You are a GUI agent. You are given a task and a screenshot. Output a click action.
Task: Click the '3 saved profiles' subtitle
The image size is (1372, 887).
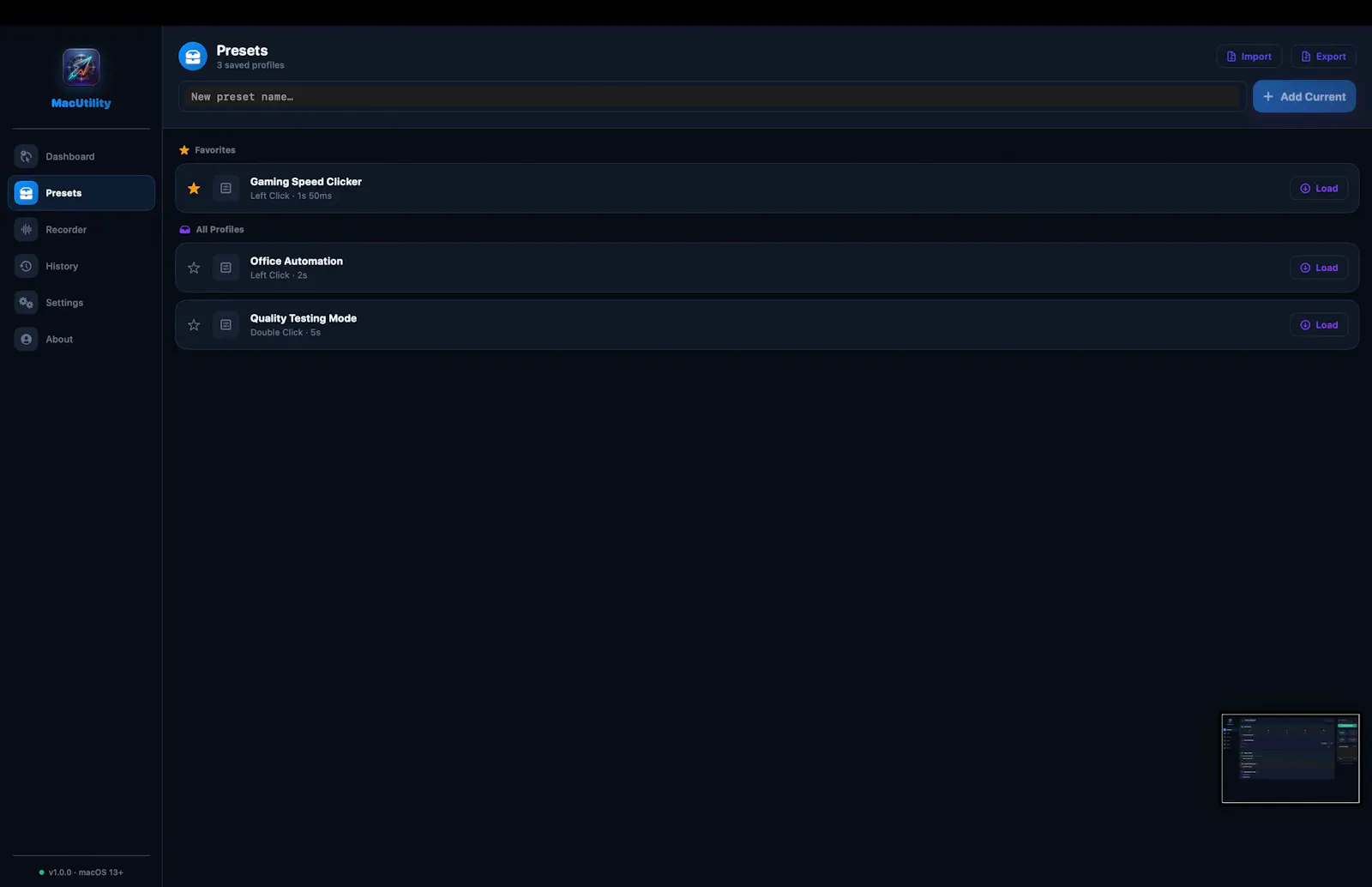pos(250,65)
